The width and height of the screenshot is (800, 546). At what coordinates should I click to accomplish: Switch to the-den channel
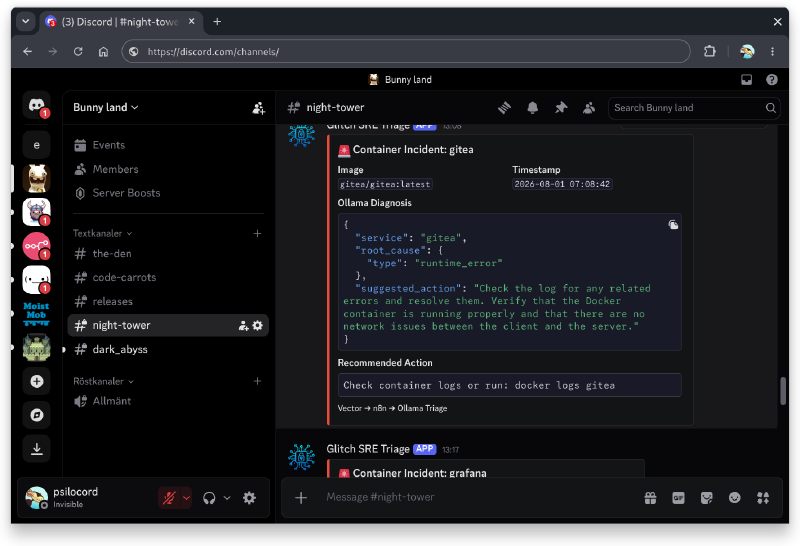(168, 253)
